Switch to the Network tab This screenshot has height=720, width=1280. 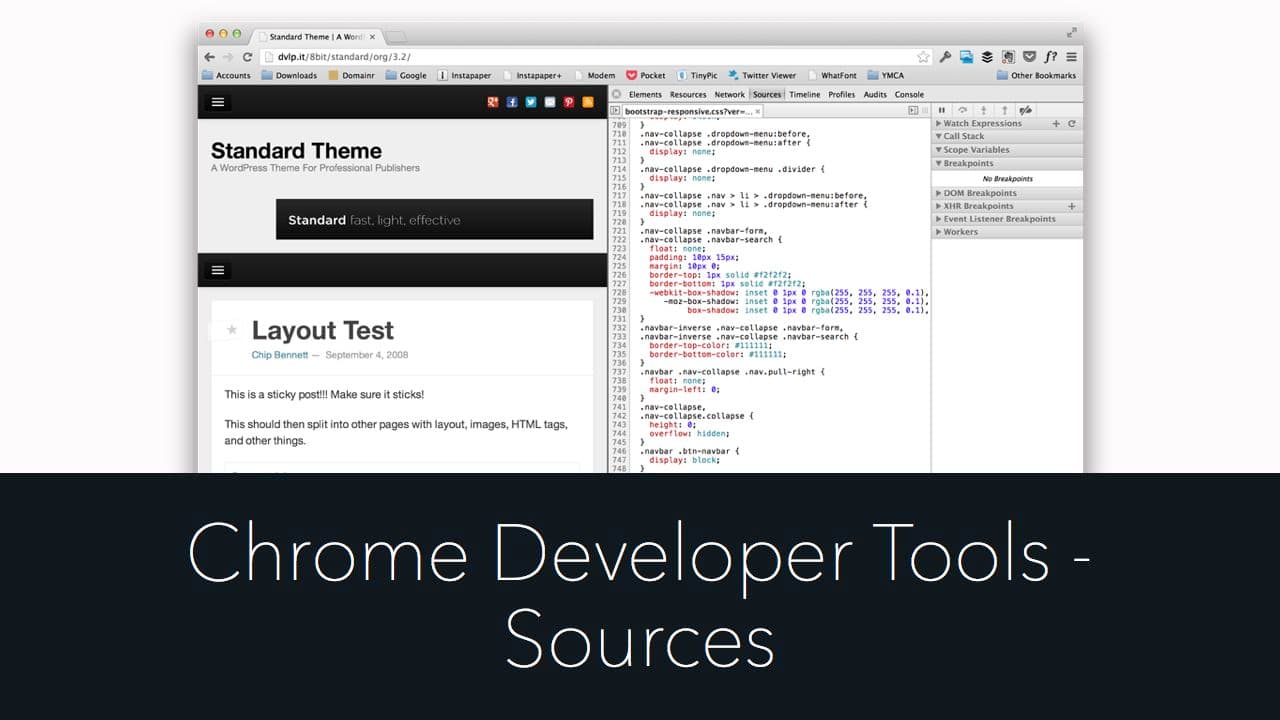pyautogui.click(x=730, y=95)
